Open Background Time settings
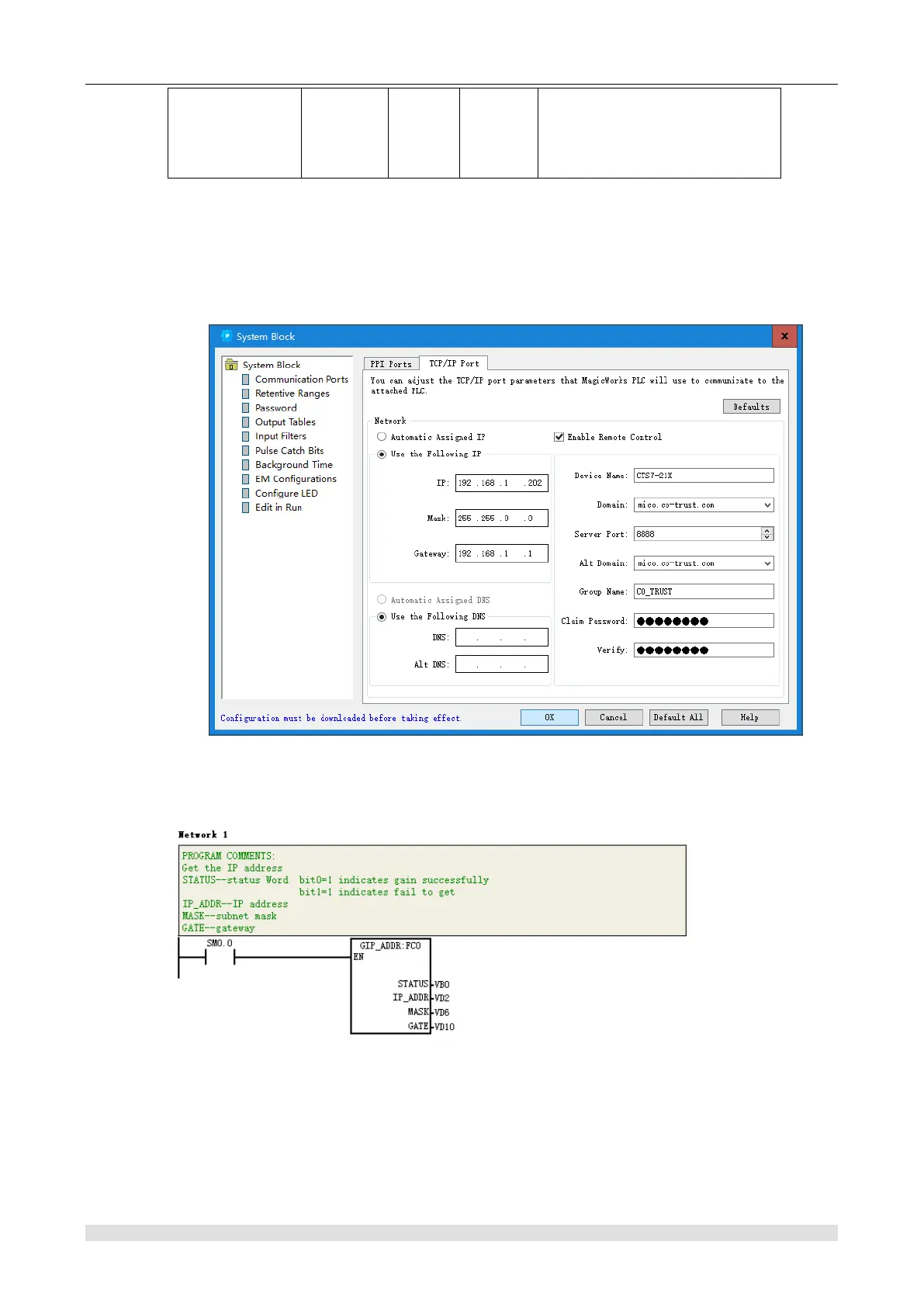 pos(294,465)
